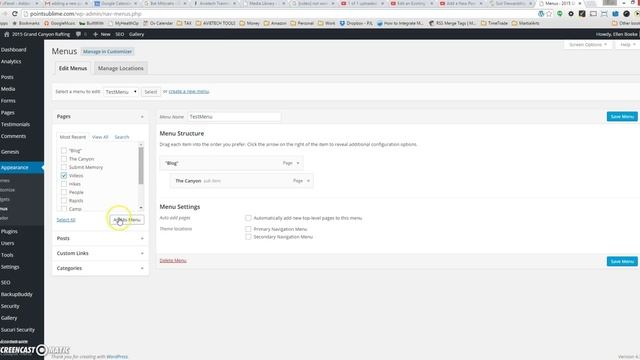Image resolution: width=640 pixels, height=360 pixels.
Task: Uncheck the Videos page checkbox
Action: point(64,176)
